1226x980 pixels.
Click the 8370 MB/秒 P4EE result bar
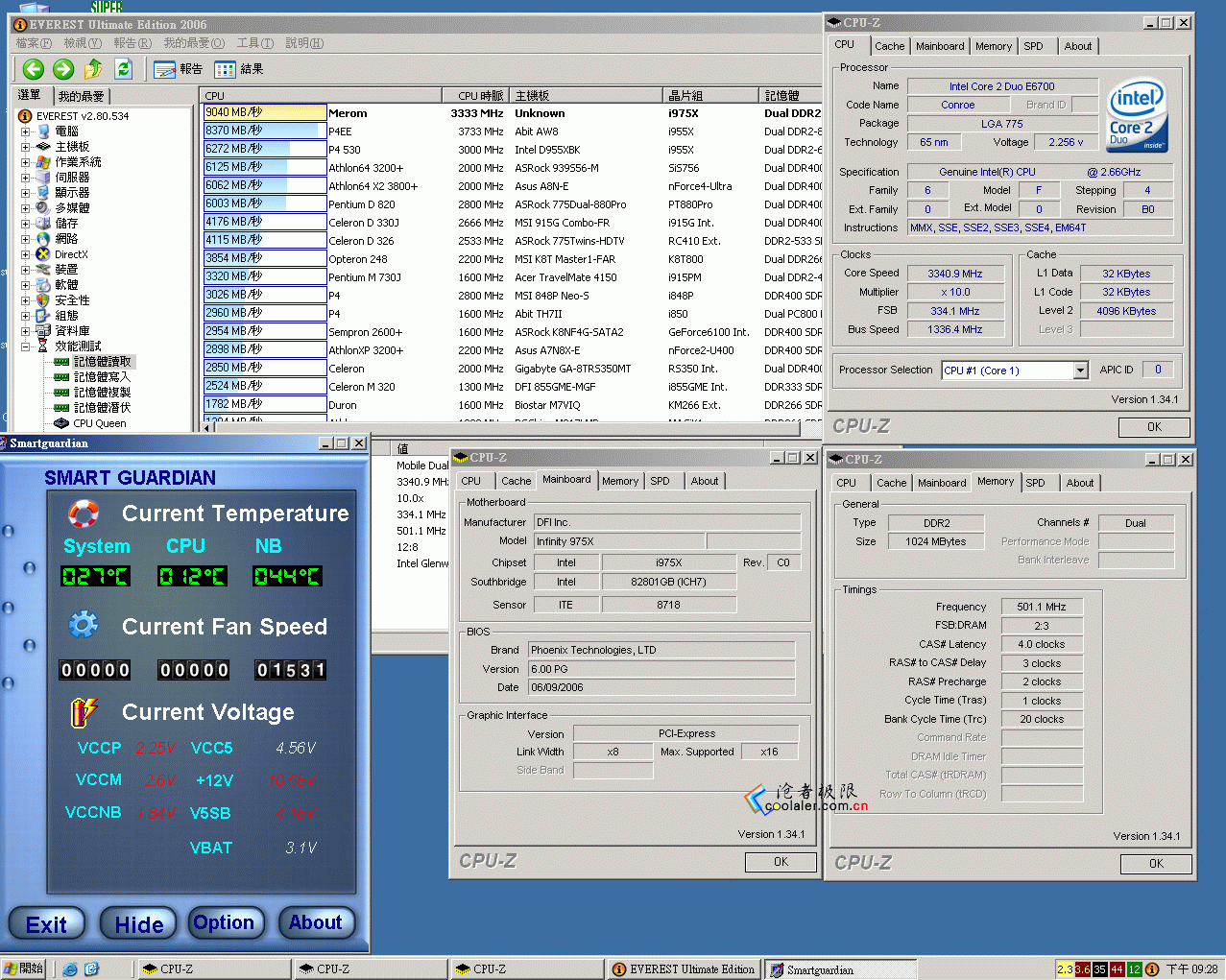click(265, 131)
